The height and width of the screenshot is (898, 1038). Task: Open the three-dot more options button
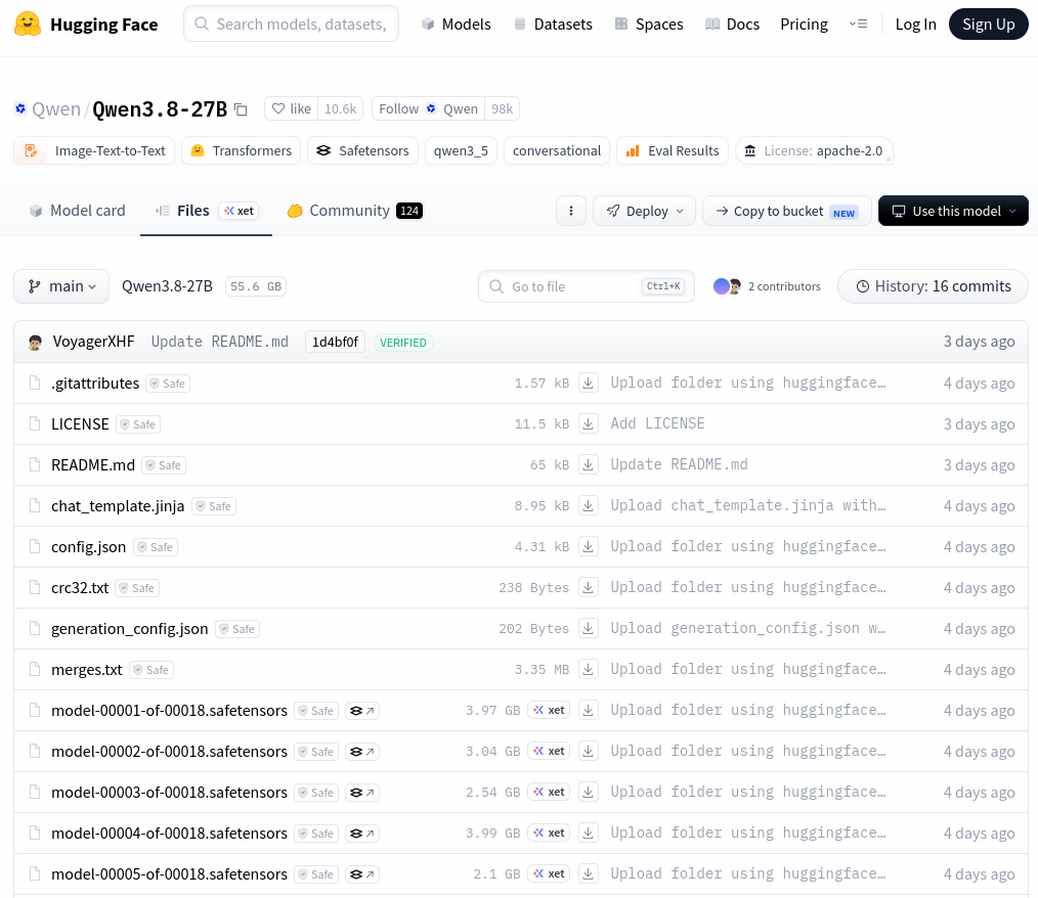point(571,211)
